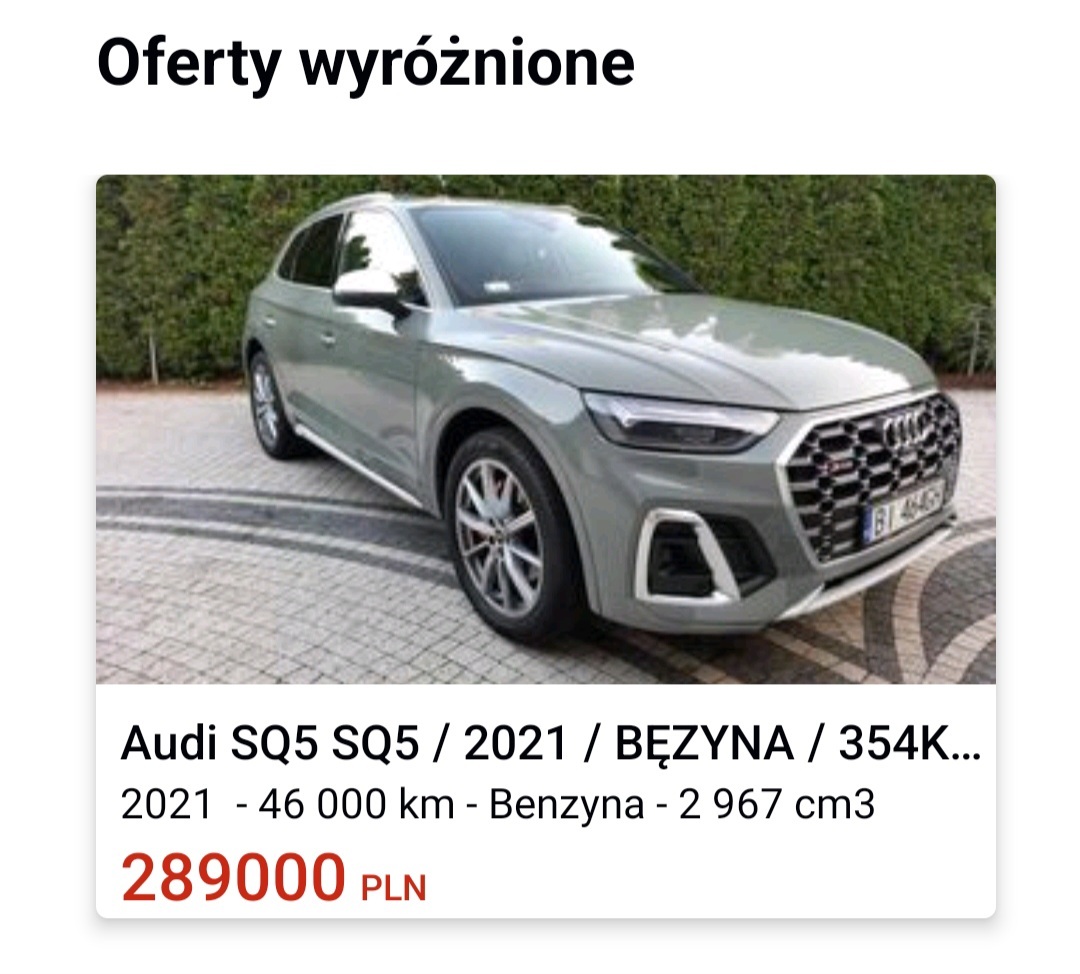This screenshot has width=1080, height=974.
Task: Select the 289000 price text
Action: pyautogui.click(x=233, y=878)
